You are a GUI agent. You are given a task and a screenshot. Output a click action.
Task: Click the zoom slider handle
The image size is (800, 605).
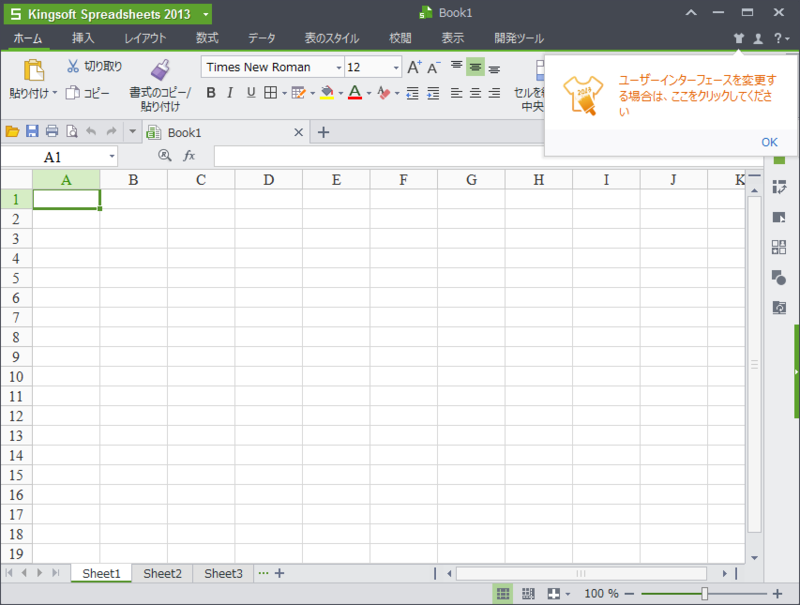tap(705, 594)
